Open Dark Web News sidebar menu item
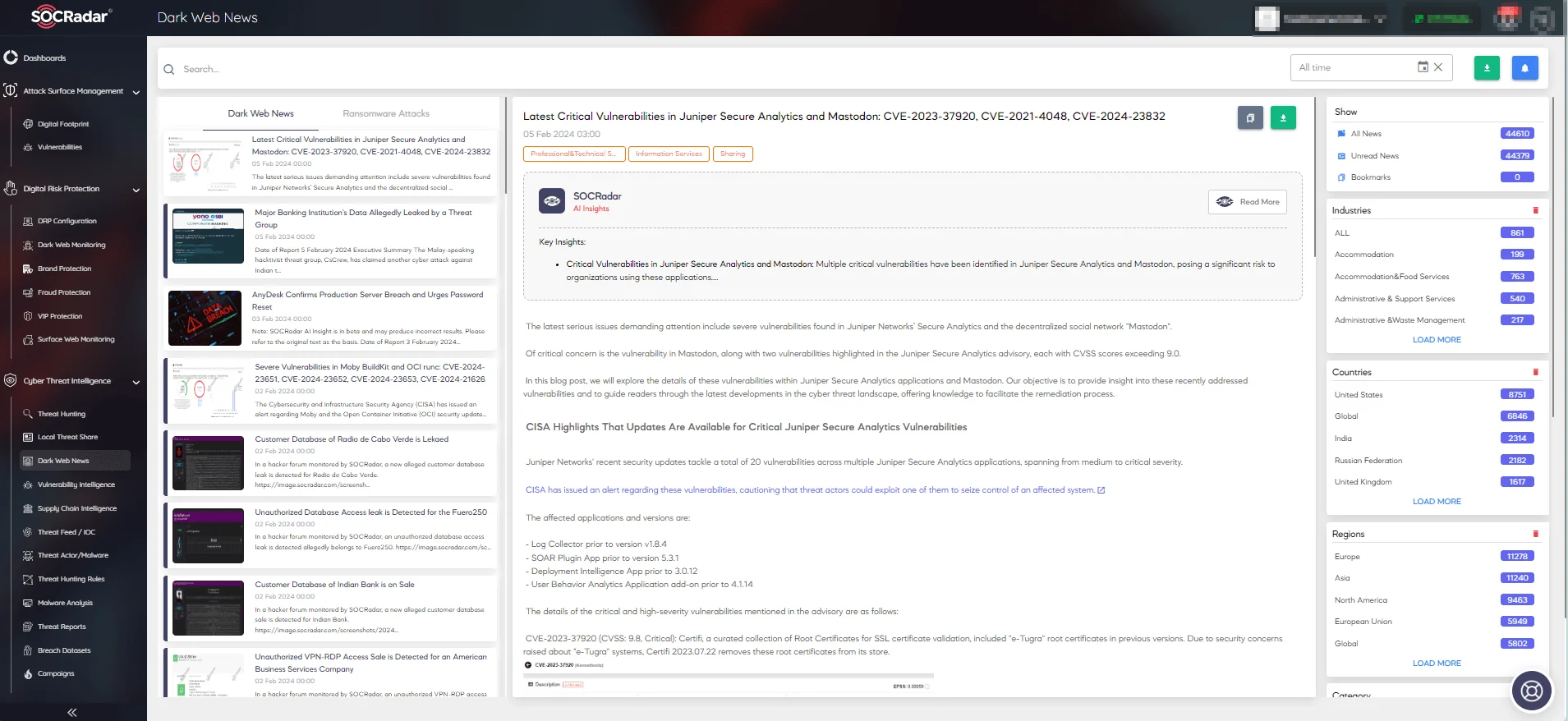 click(74, 461)
